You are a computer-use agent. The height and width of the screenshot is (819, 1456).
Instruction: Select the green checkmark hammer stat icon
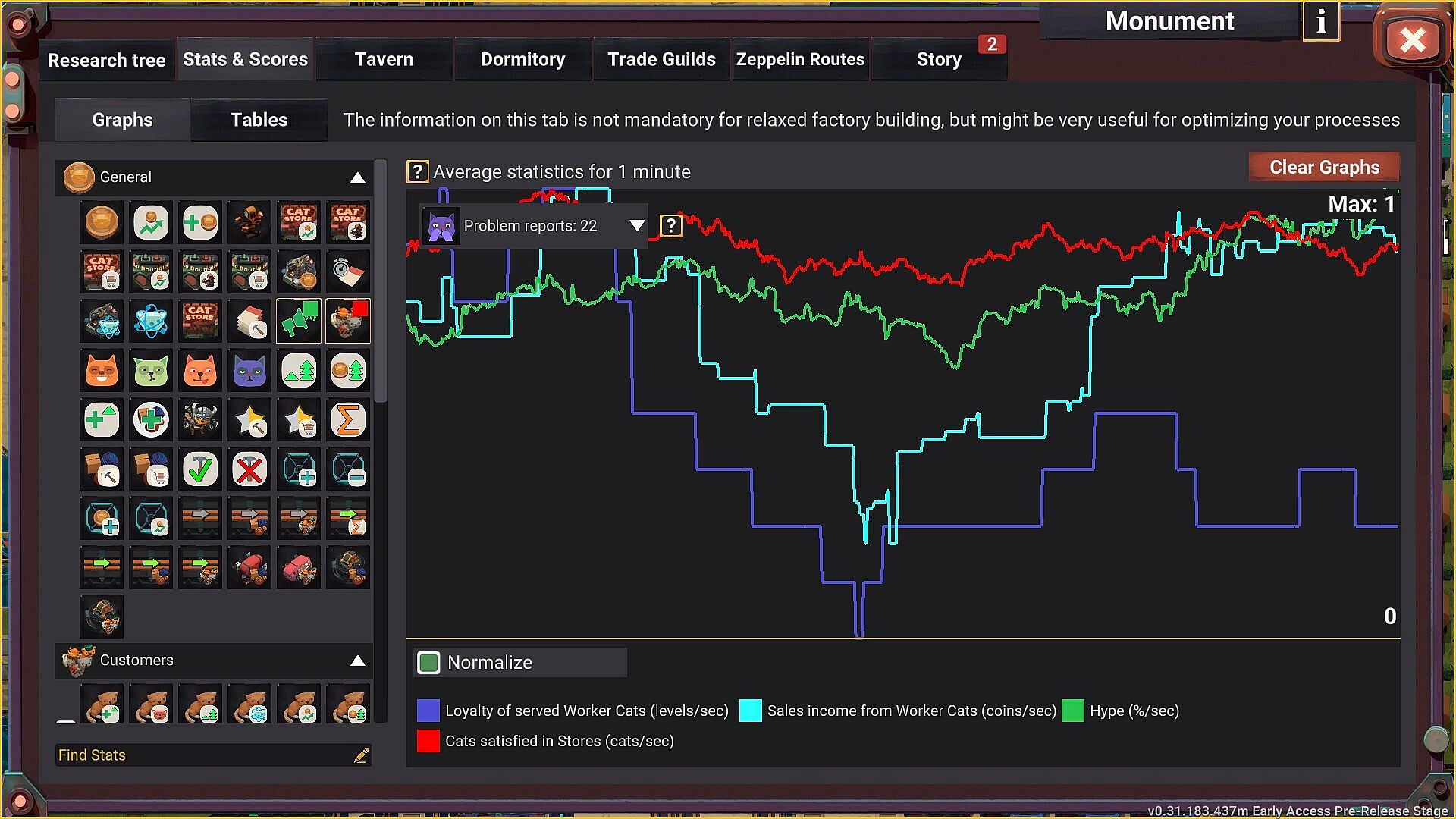pyautogui.click(x=200, y=469)
